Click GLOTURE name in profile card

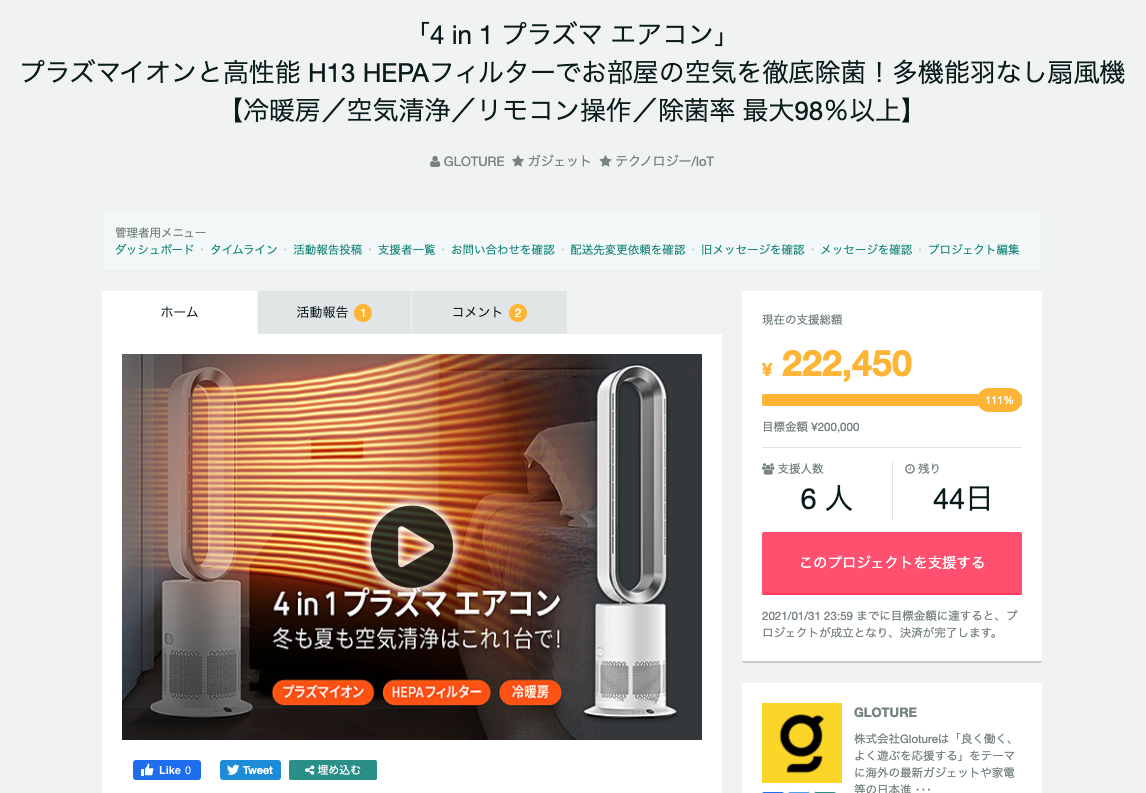[885, 712]
